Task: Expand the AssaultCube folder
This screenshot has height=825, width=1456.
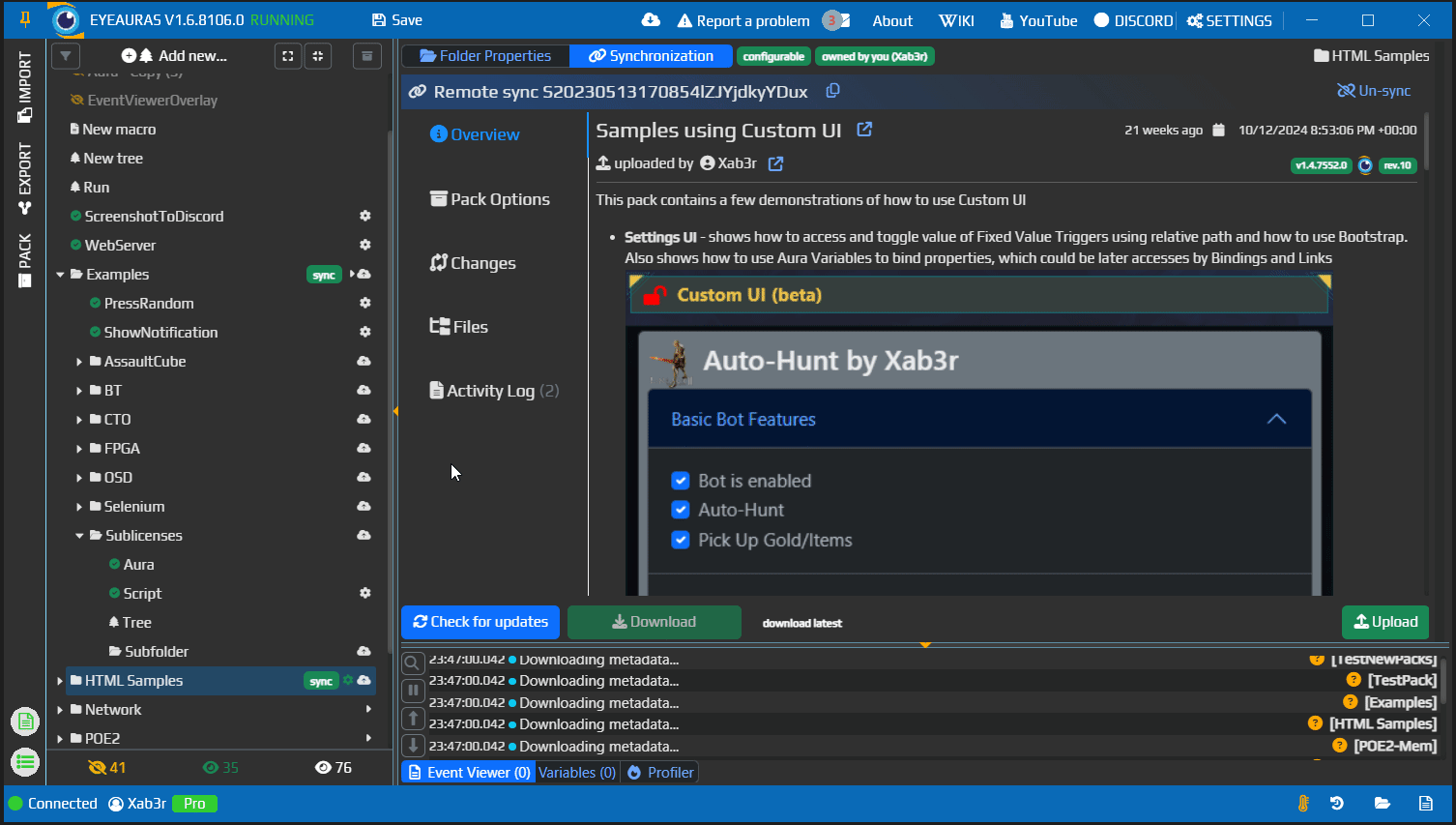Action: click(81, 361)
